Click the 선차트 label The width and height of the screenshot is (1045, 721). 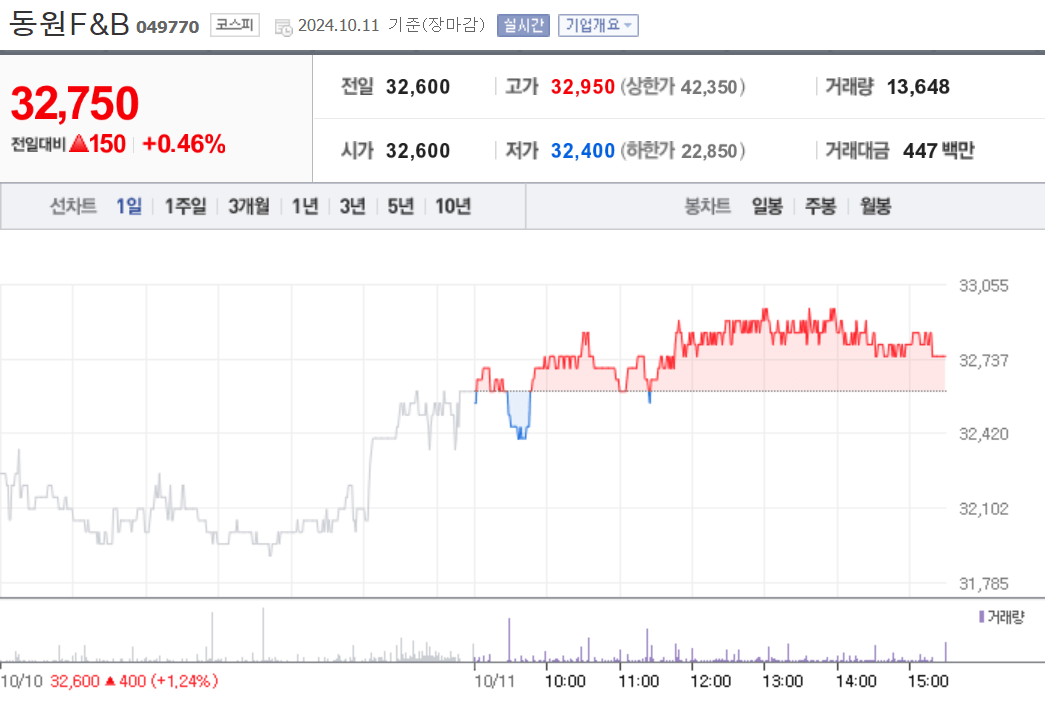pos(73,206)
